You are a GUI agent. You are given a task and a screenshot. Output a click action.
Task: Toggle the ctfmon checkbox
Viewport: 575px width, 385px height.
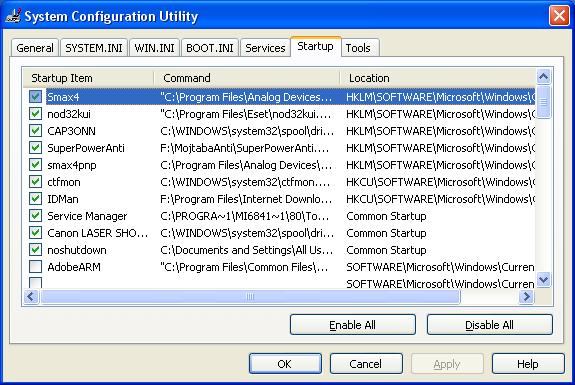(36, 182)
